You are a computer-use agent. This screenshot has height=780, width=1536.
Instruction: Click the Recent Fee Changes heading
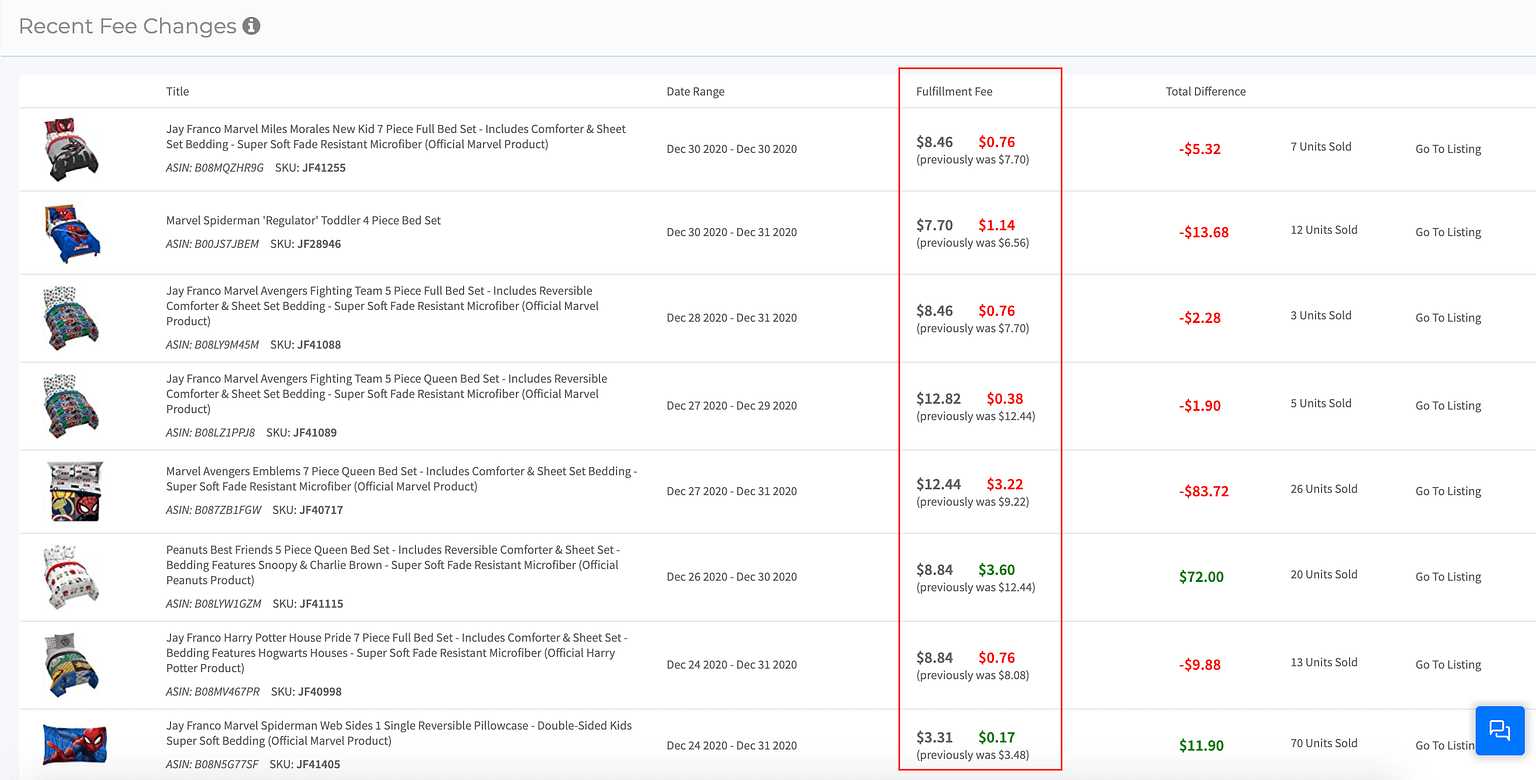[128, 26]
